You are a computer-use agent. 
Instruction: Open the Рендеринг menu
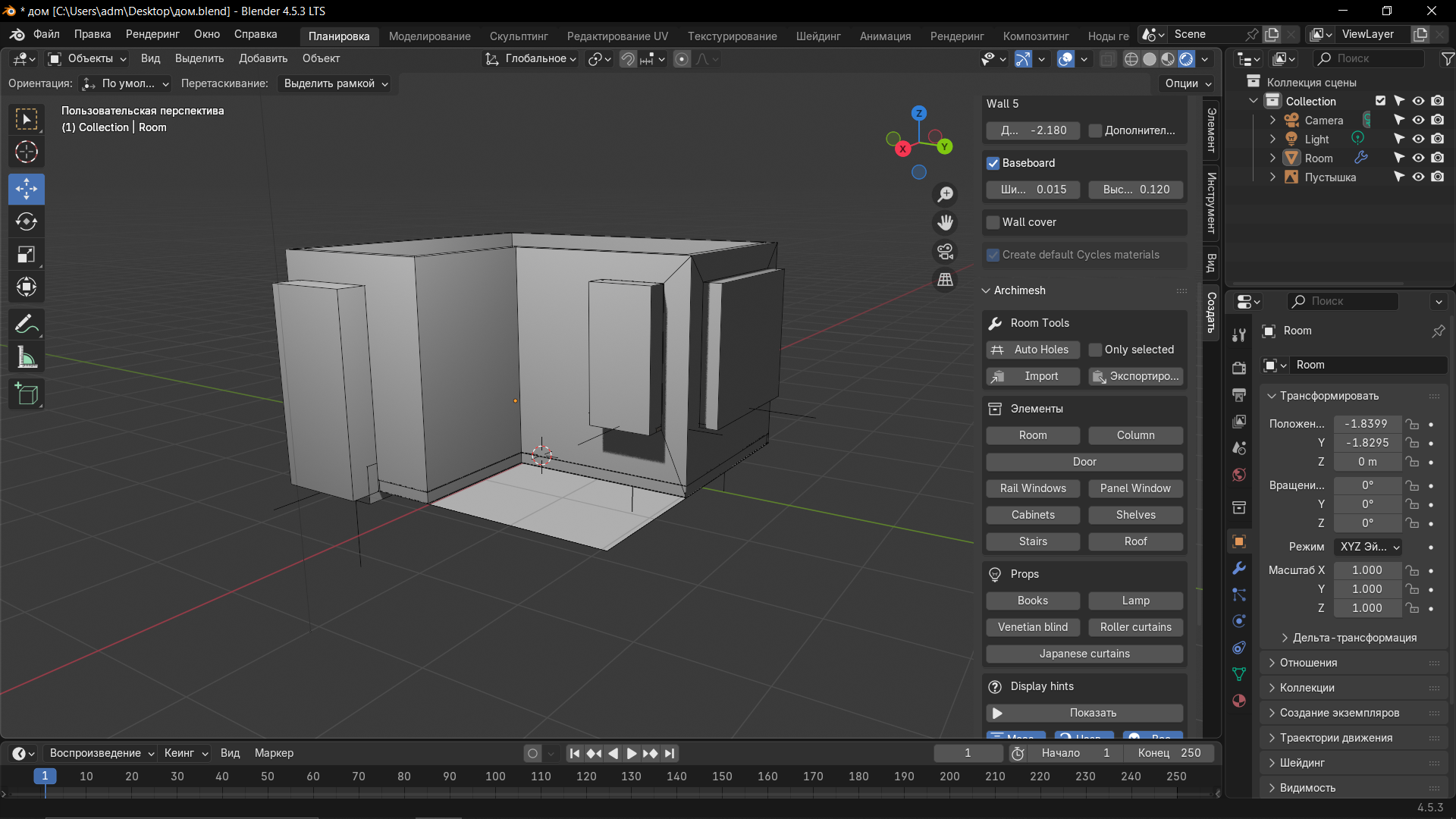coord(152,34)
